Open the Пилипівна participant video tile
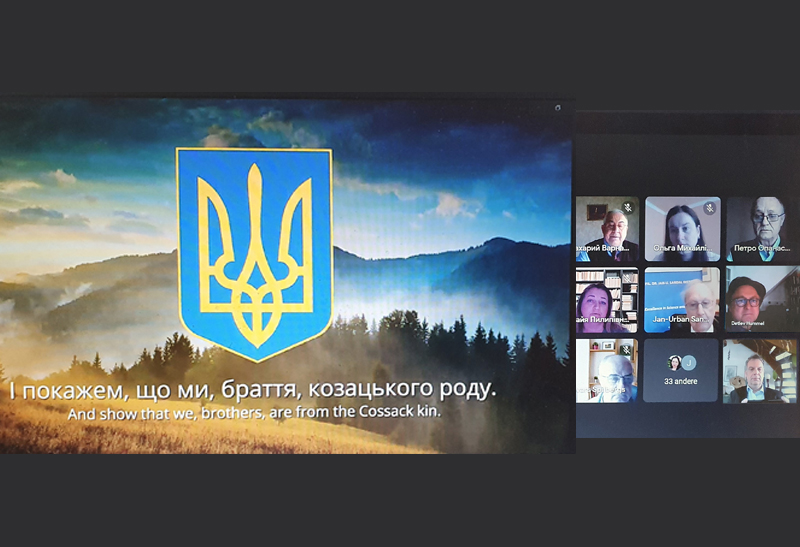The image size is (800, 547). coord(607,300)
